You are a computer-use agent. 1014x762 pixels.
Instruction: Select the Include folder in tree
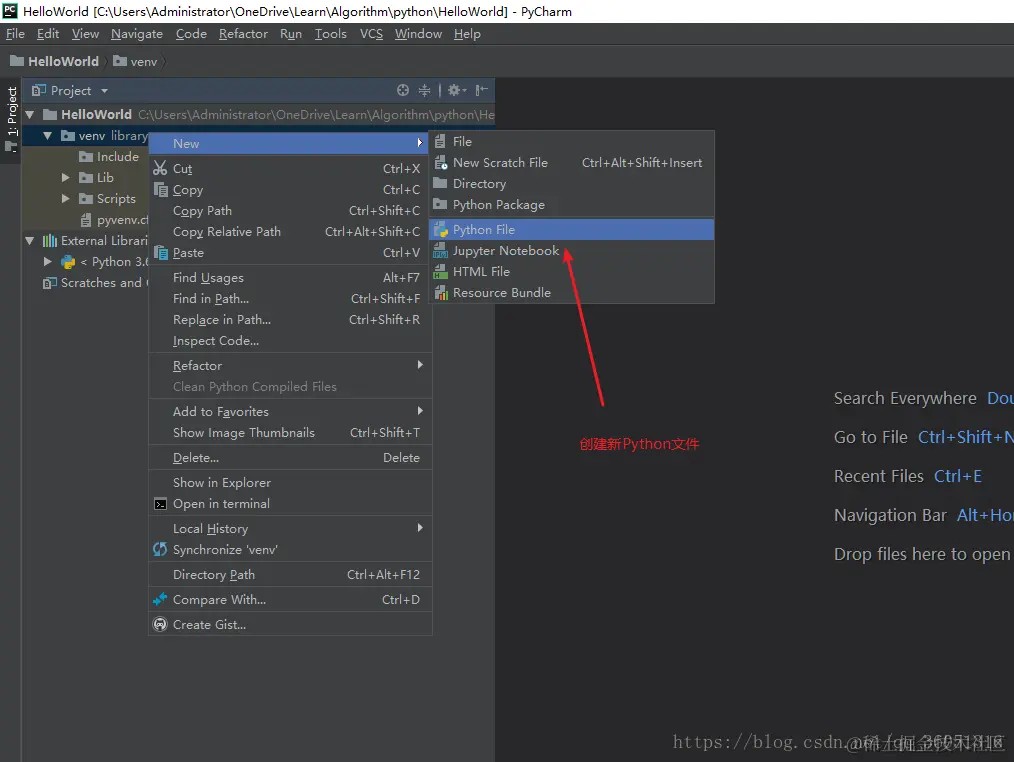[109, 157]
